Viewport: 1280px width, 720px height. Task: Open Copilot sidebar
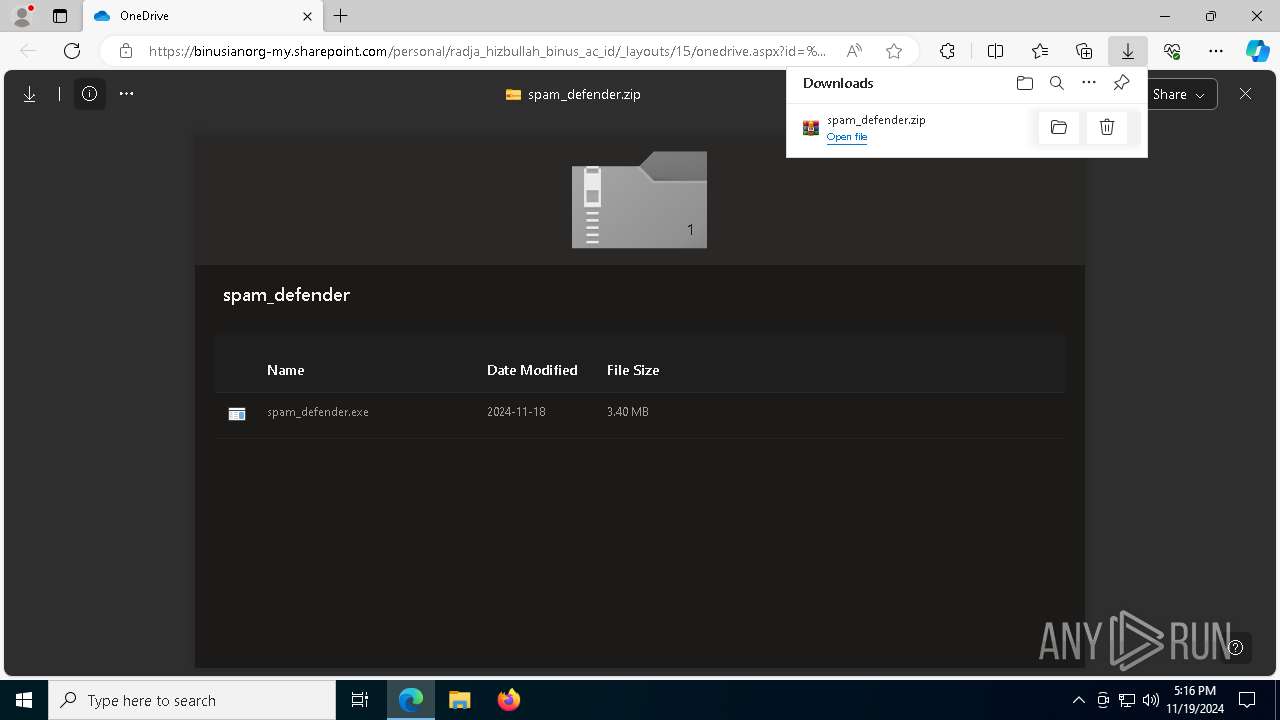[x=1257, y=51]
